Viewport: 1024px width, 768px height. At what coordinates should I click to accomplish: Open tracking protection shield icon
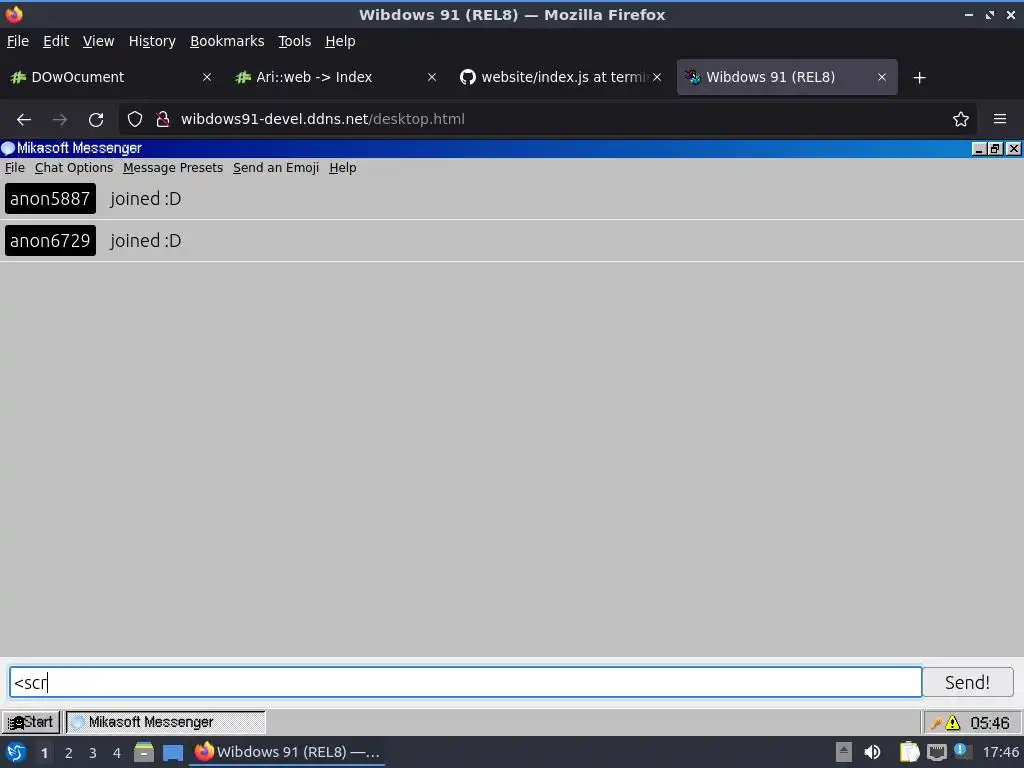pyautogui.click(x=135, y=120)
